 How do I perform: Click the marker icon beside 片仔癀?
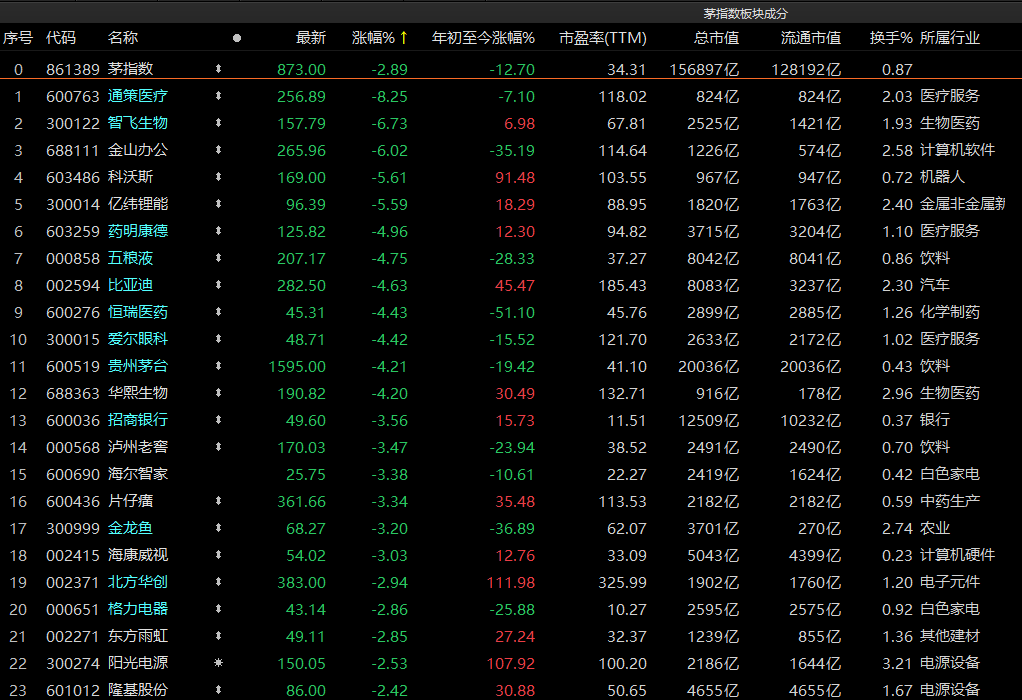(x=218, y=501)
